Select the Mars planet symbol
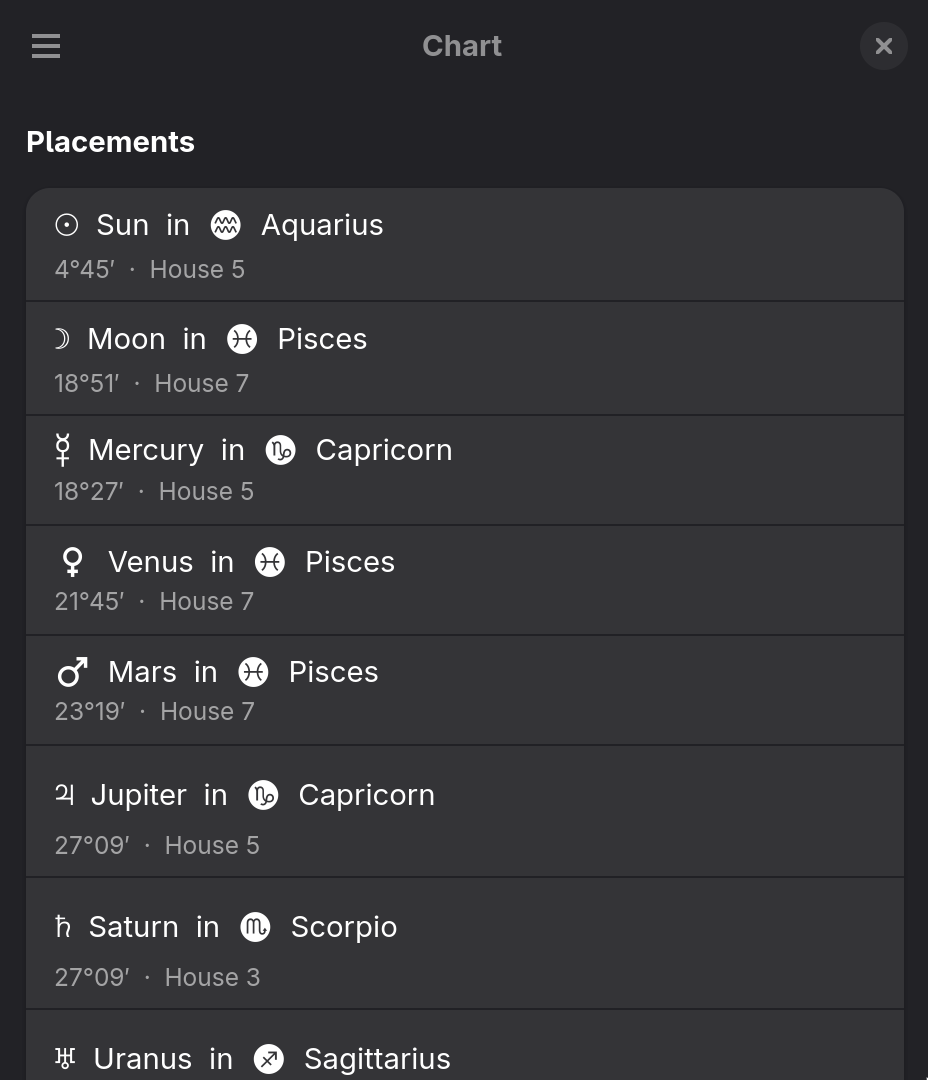Viewport: 928px width, 1080px height. pos(72,671)
